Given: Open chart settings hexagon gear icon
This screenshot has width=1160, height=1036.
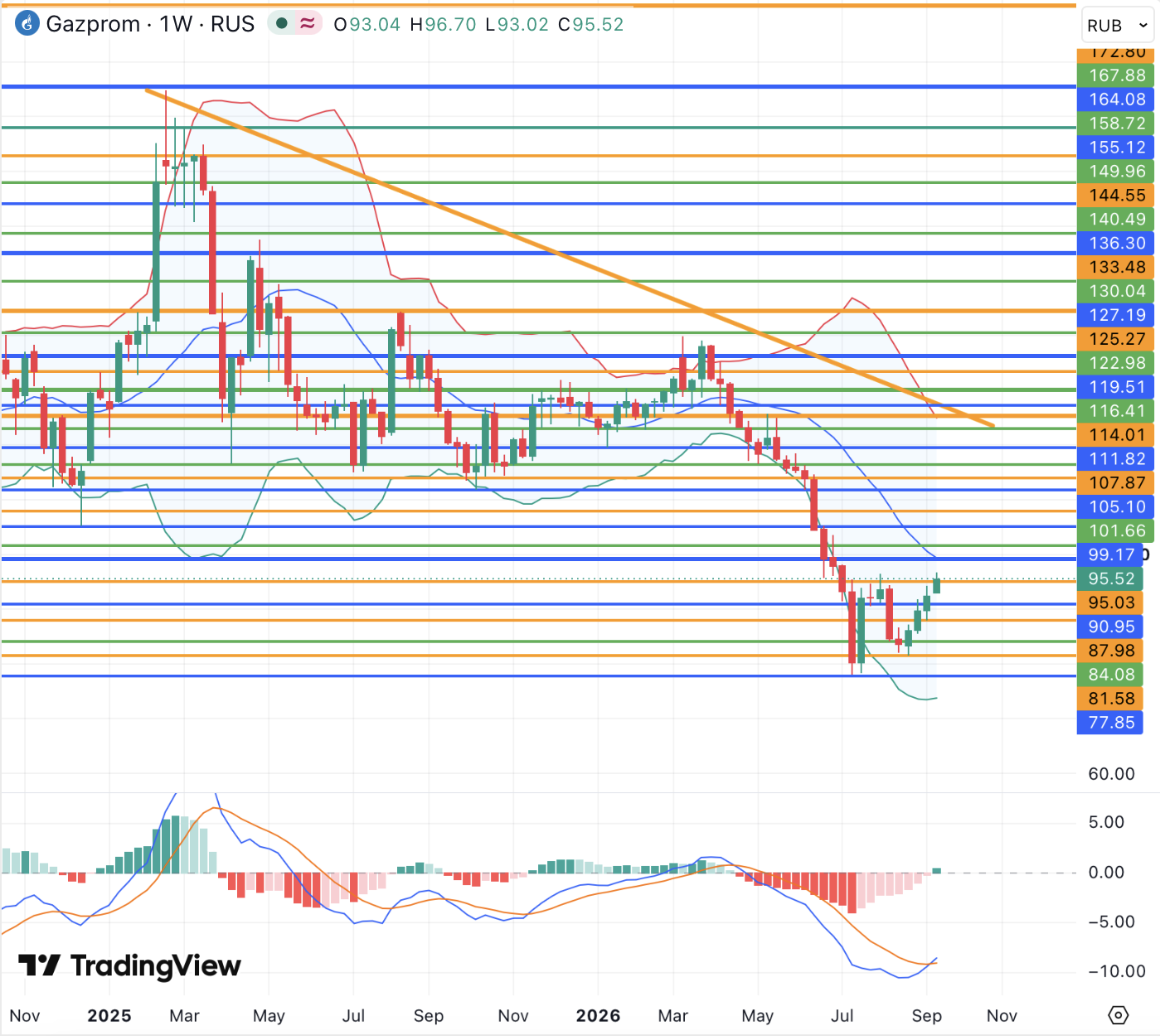Looking at the screenshot, I should click(x=1118, y=1014).
